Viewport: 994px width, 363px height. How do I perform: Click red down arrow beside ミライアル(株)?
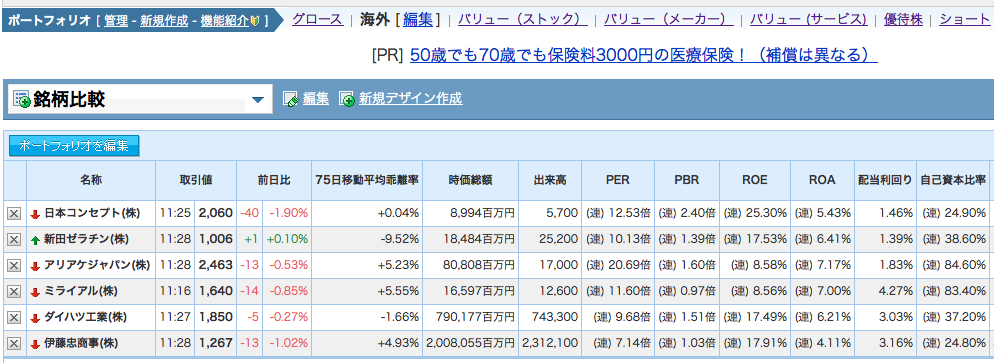[36, 292]
